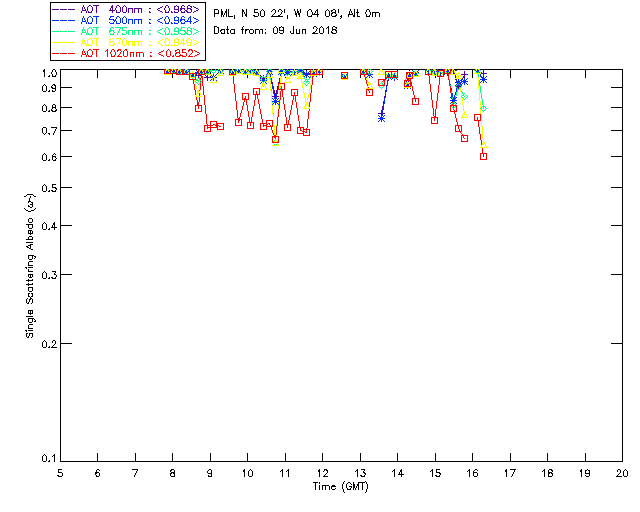
Task: Click the 12 tick label on time axis
Action: 322,473
